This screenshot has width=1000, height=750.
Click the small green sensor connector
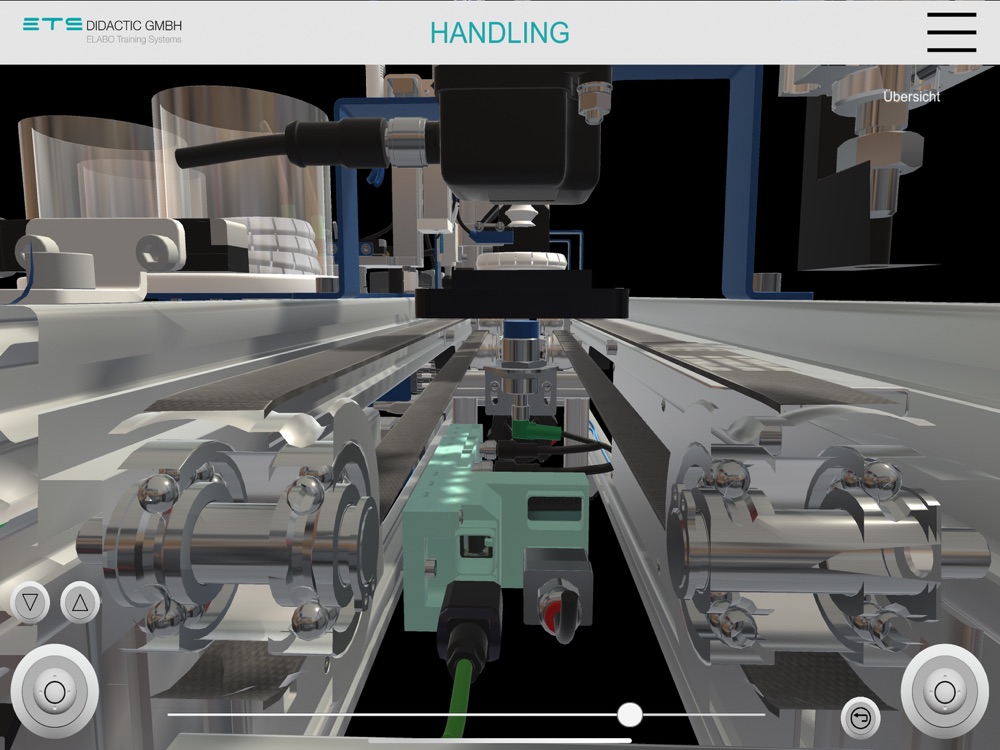[536, 430]
